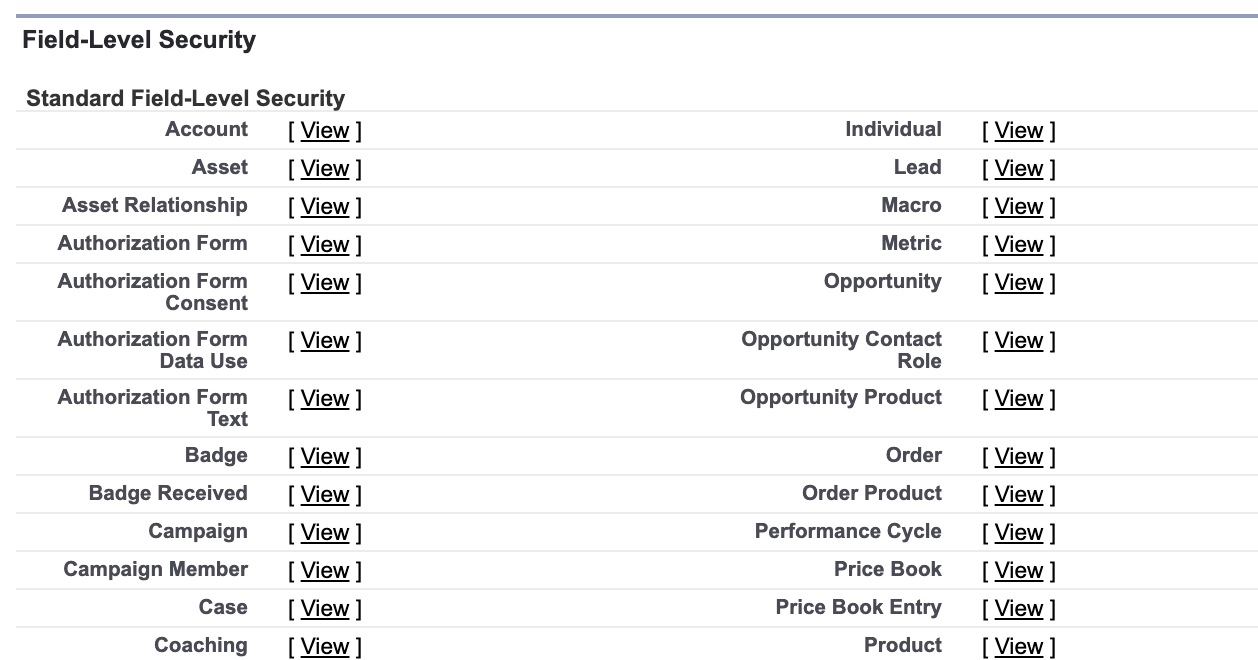The image size is (1258, 660).
Task: View Macro field-level security
Action: coord(1019,207)
